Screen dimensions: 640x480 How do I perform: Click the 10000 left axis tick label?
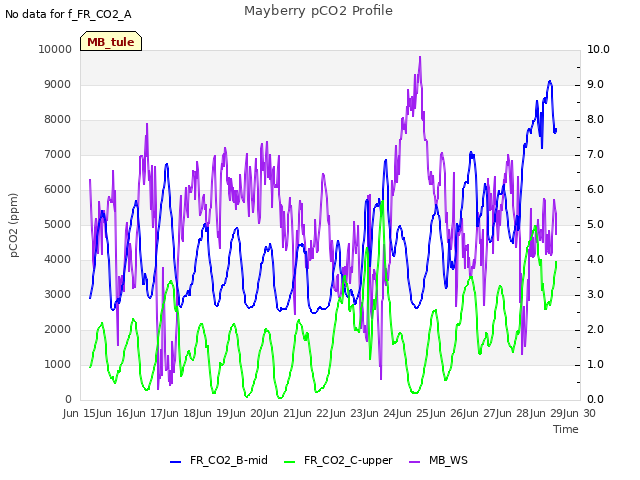coord(55,49)
